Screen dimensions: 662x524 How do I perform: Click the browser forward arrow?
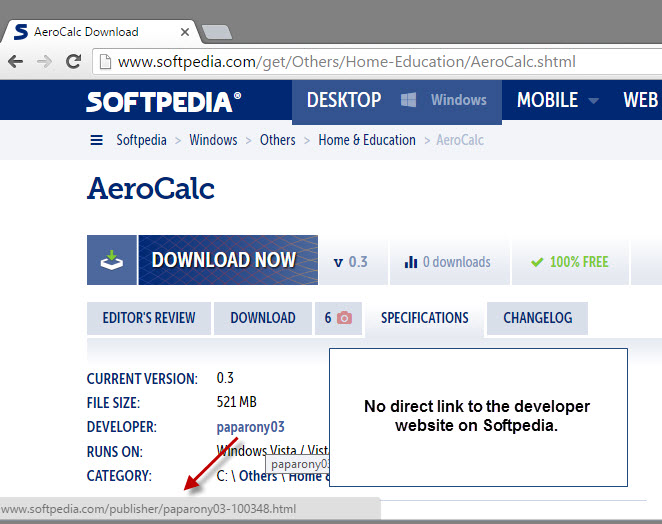(44, 62)
